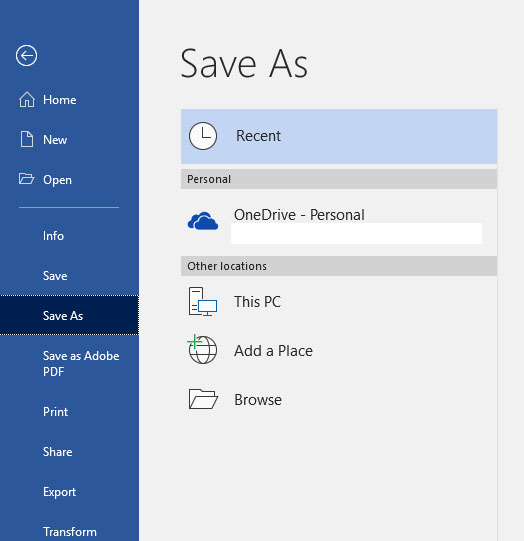This screenshot has height=541, width=524.
Task: Click the back arrow circle icon
Action: coord(26,55)
